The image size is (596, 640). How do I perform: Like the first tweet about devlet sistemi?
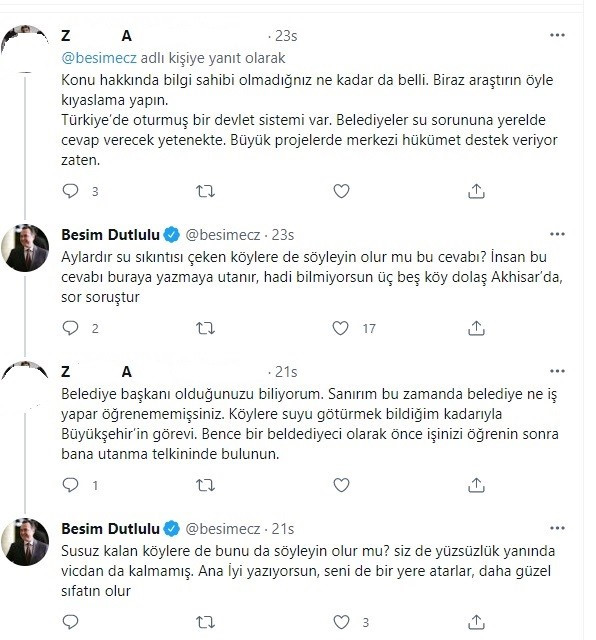coord(341,191)
